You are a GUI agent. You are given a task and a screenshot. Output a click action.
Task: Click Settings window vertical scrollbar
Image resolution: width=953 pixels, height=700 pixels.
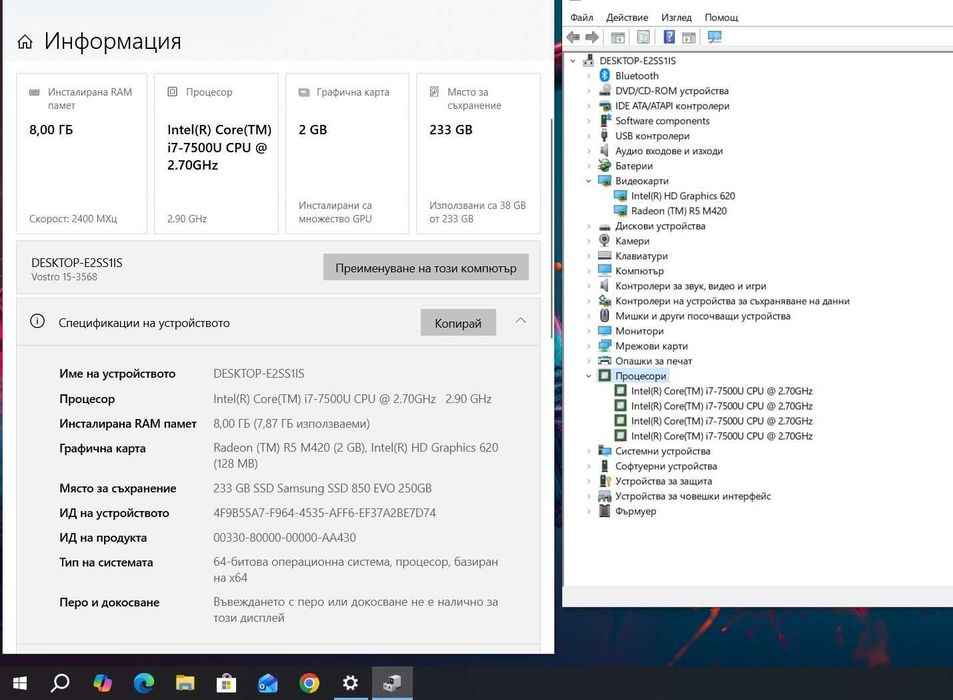coord(552,228)
